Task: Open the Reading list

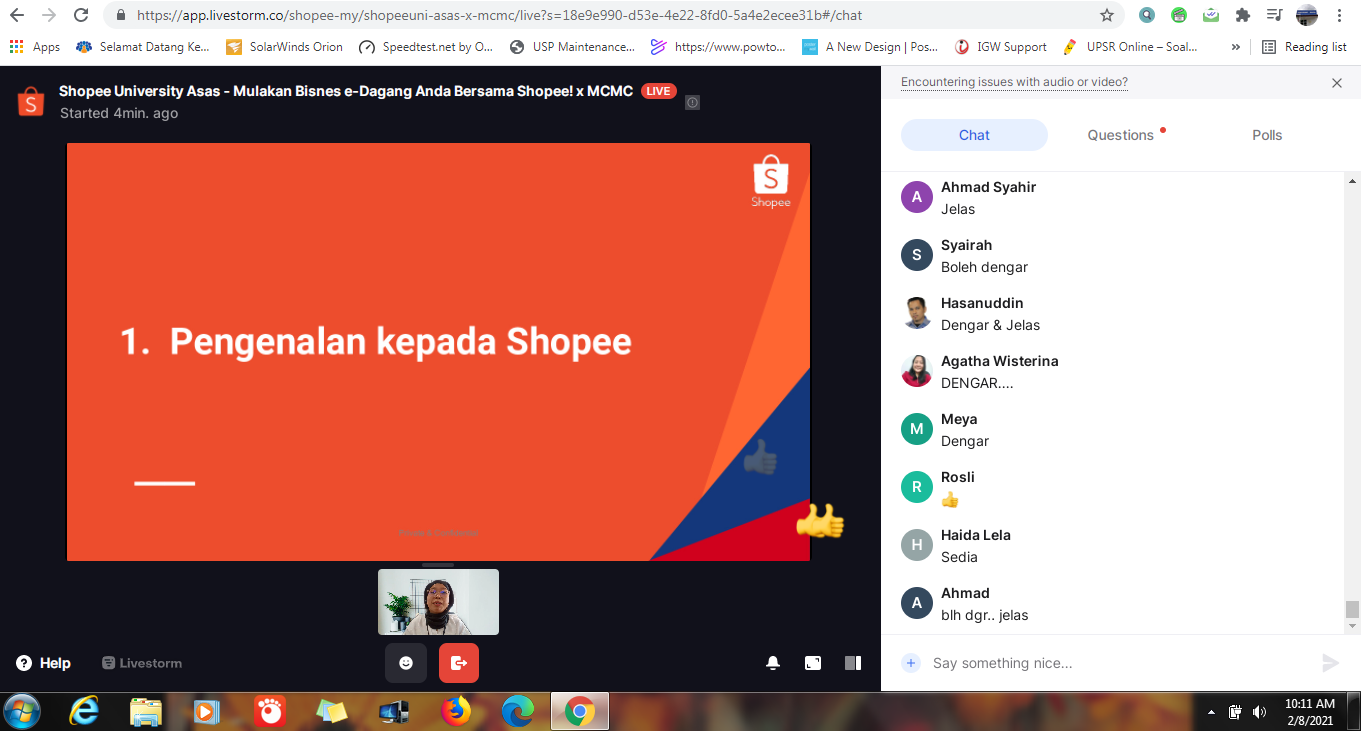Action: tap(1304, 47)
